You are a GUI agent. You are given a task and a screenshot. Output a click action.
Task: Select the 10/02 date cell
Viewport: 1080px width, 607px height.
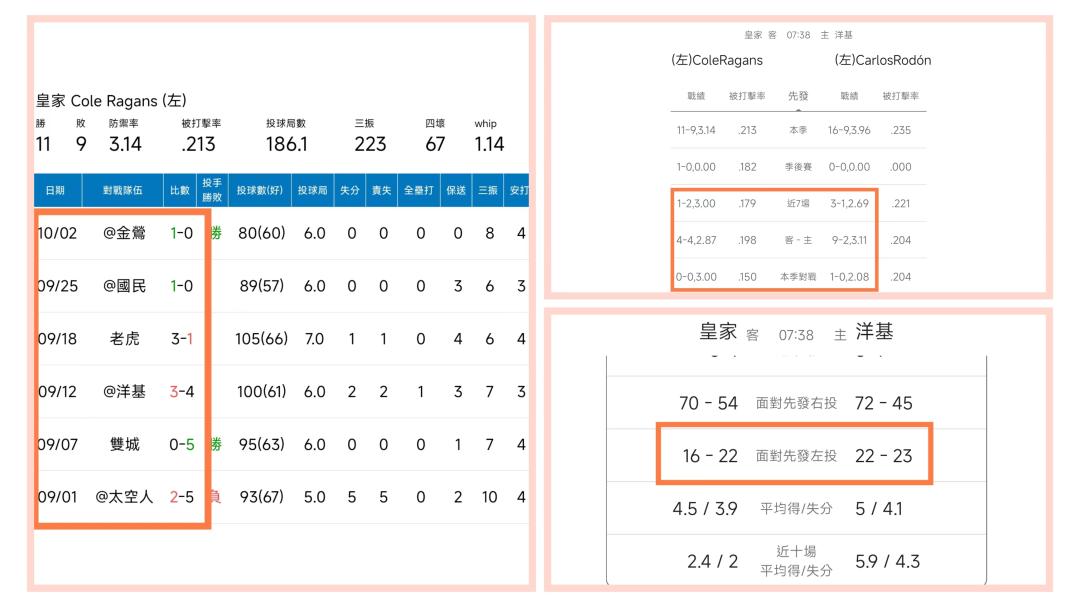[57, 234]
